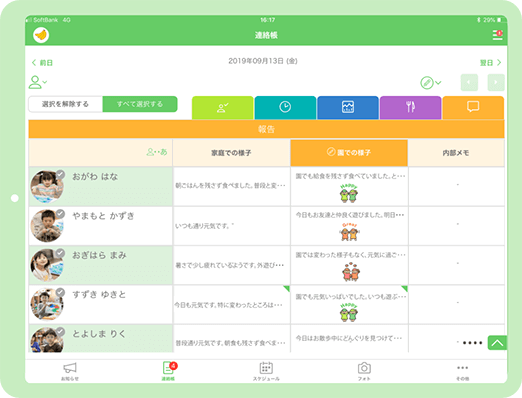522x398 pixels.
Task: Open the hamburger menu with notification badge
Action: (x=498, y=35)
